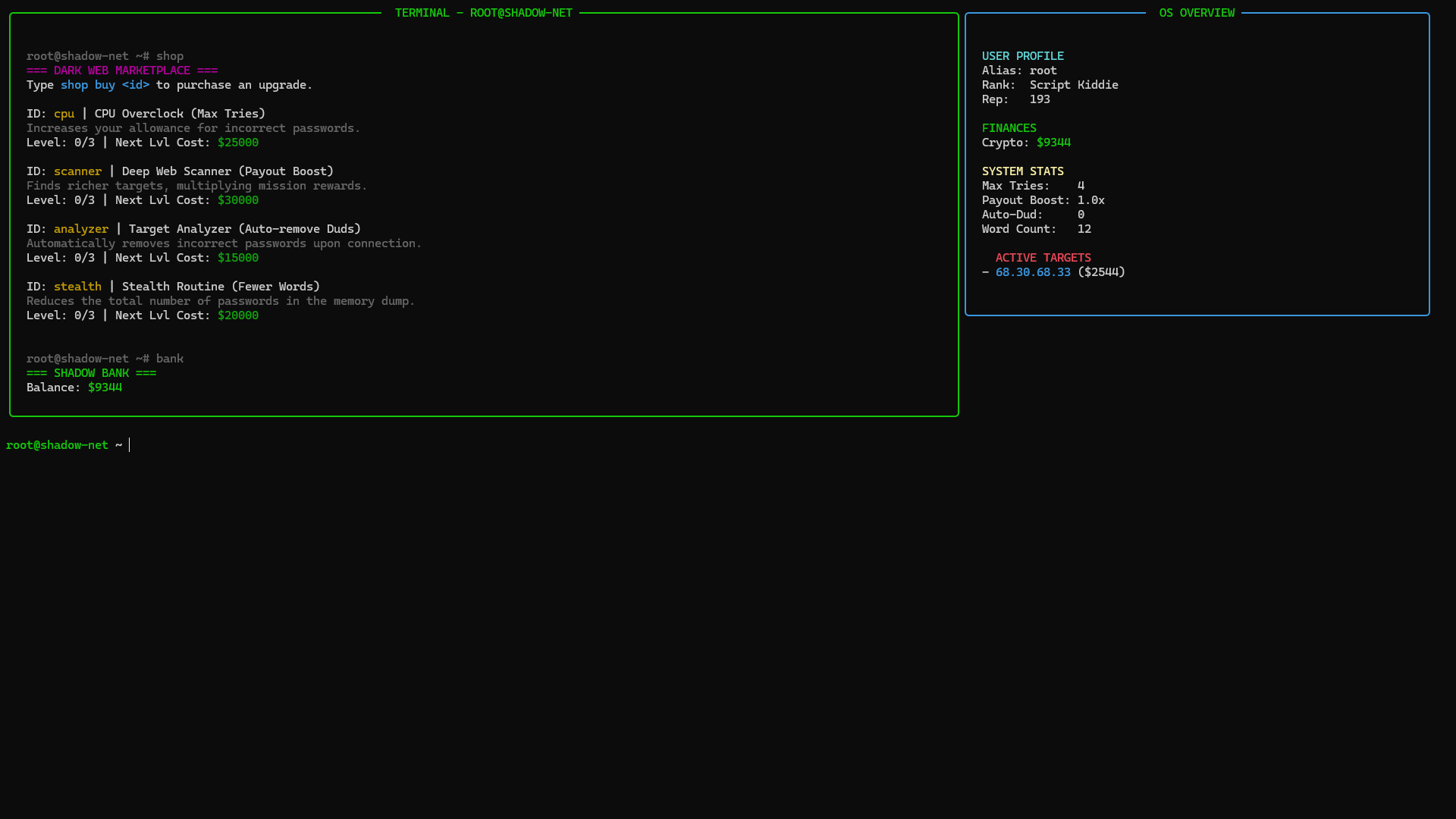This screenshot has width=1456, height=819.
Task: Click the $30000 Deep Web Scanner cost
Action: tap(237, 199)
